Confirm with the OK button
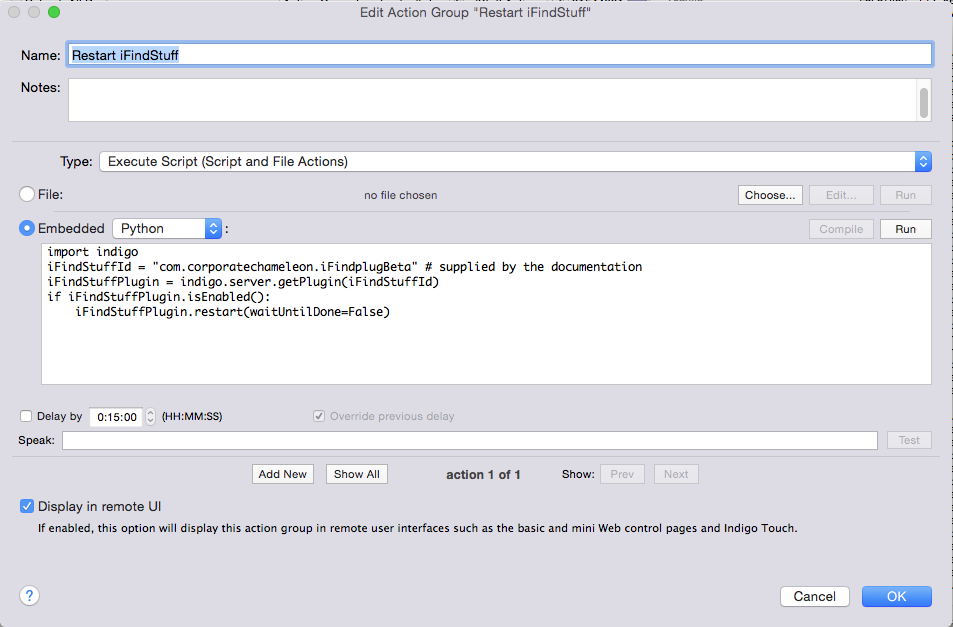 [896, 596]
